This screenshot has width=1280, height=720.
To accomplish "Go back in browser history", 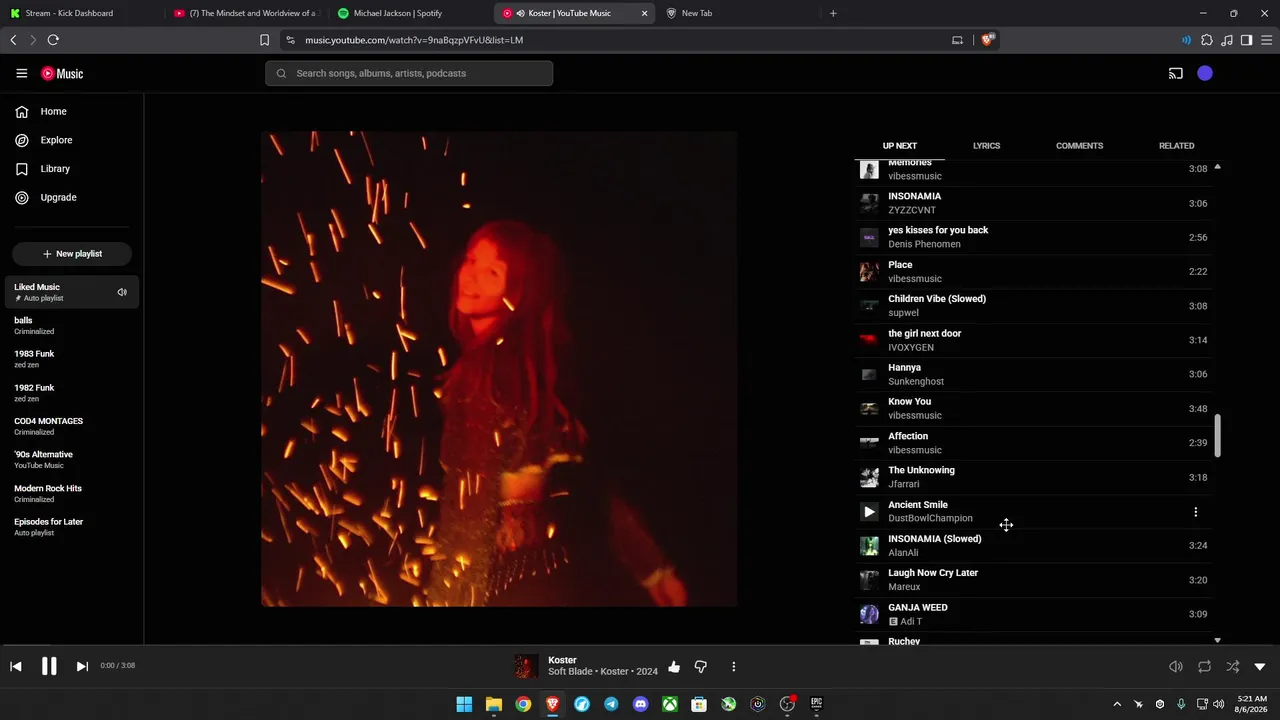I will point(13,40).
